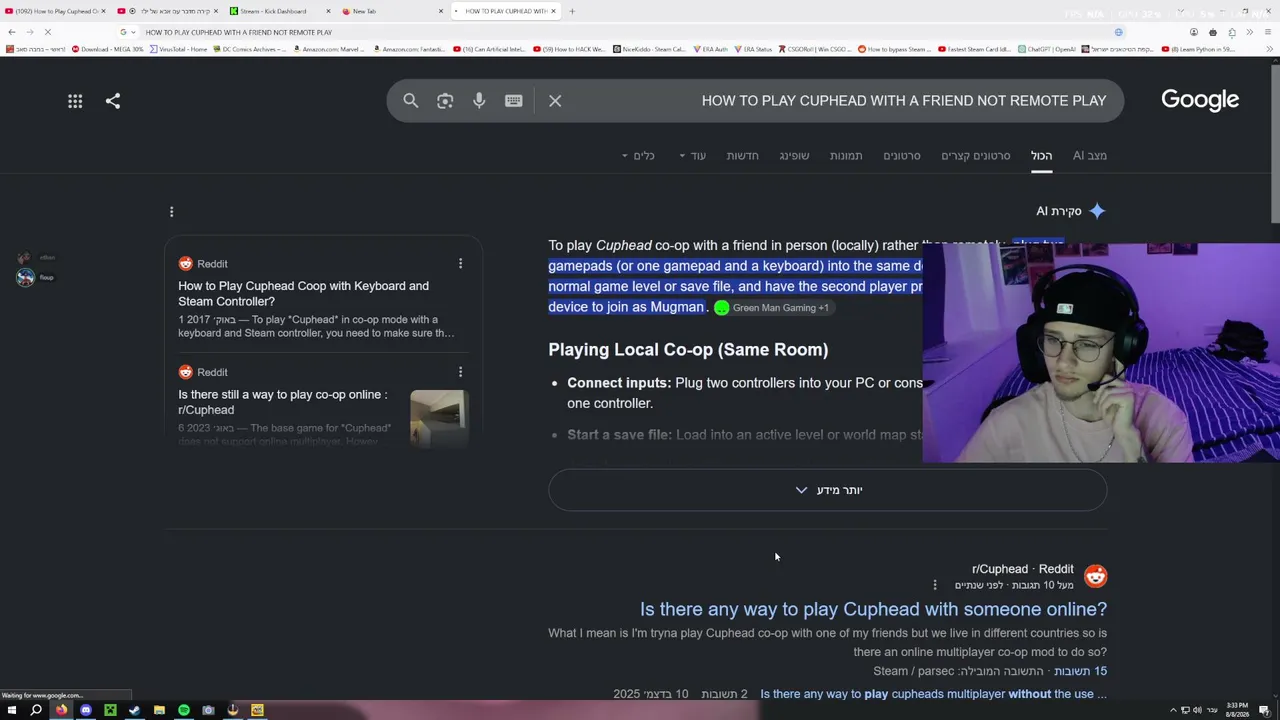The height and width of the screenshot is (720, 1280).
Task: Close the New Tab browser tab
Action: (441, 11)
